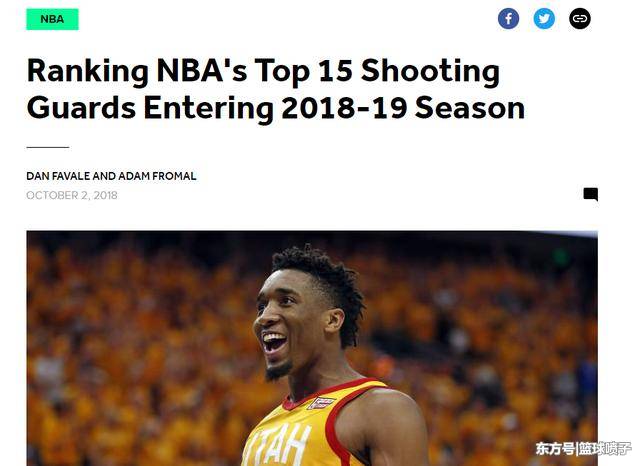Click "Top 15" in the headline
Image resolution: width=640 pixels, height=466 pixels.
point(303,72)
